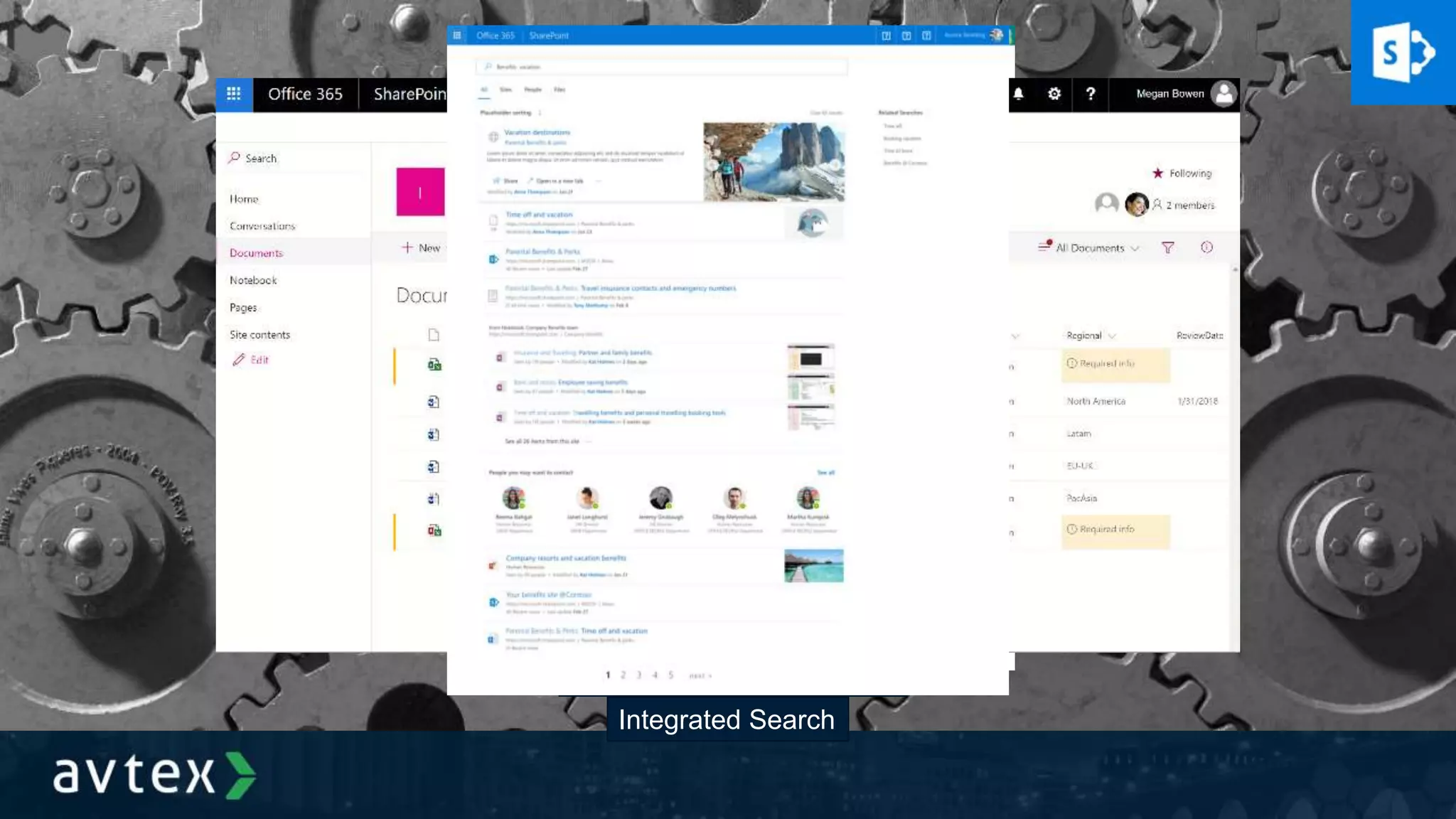Image resolution: width=1456 pixels, height=819 pixels.
Task: Go to results page 2
Action: pos(623,675)
